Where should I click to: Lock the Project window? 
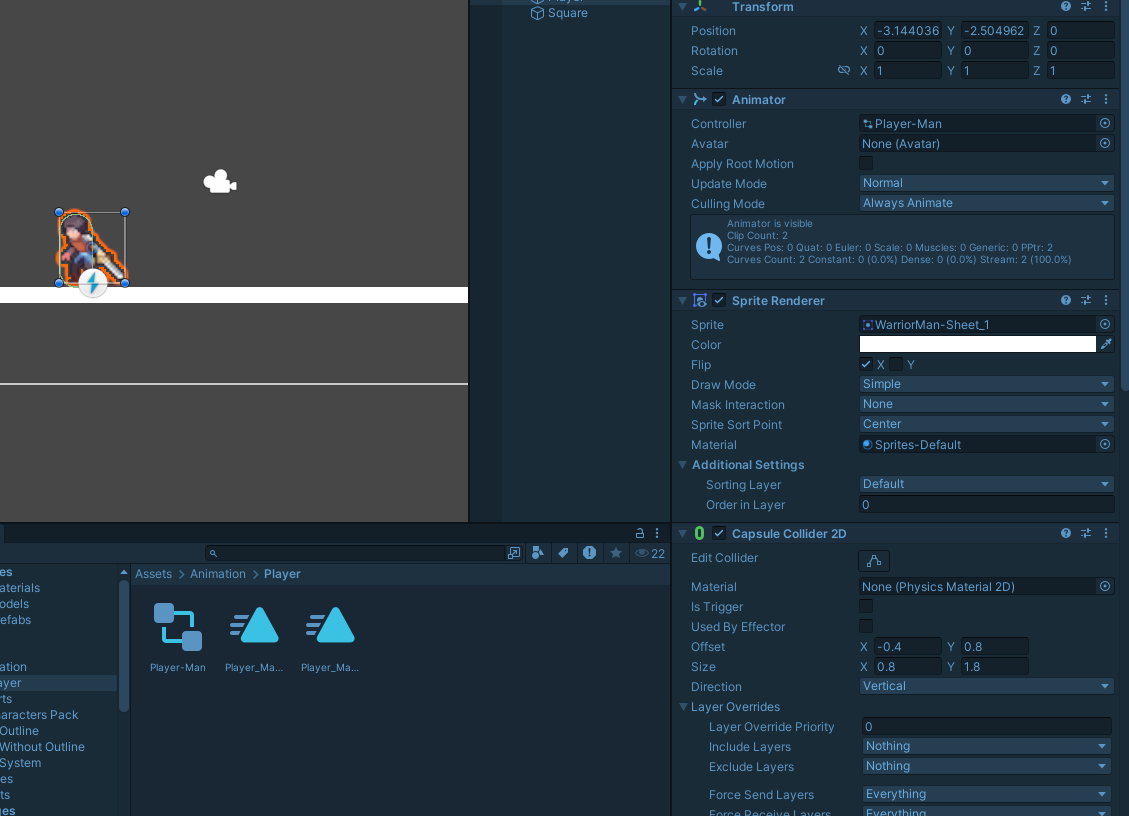click(x=639, y=533)
